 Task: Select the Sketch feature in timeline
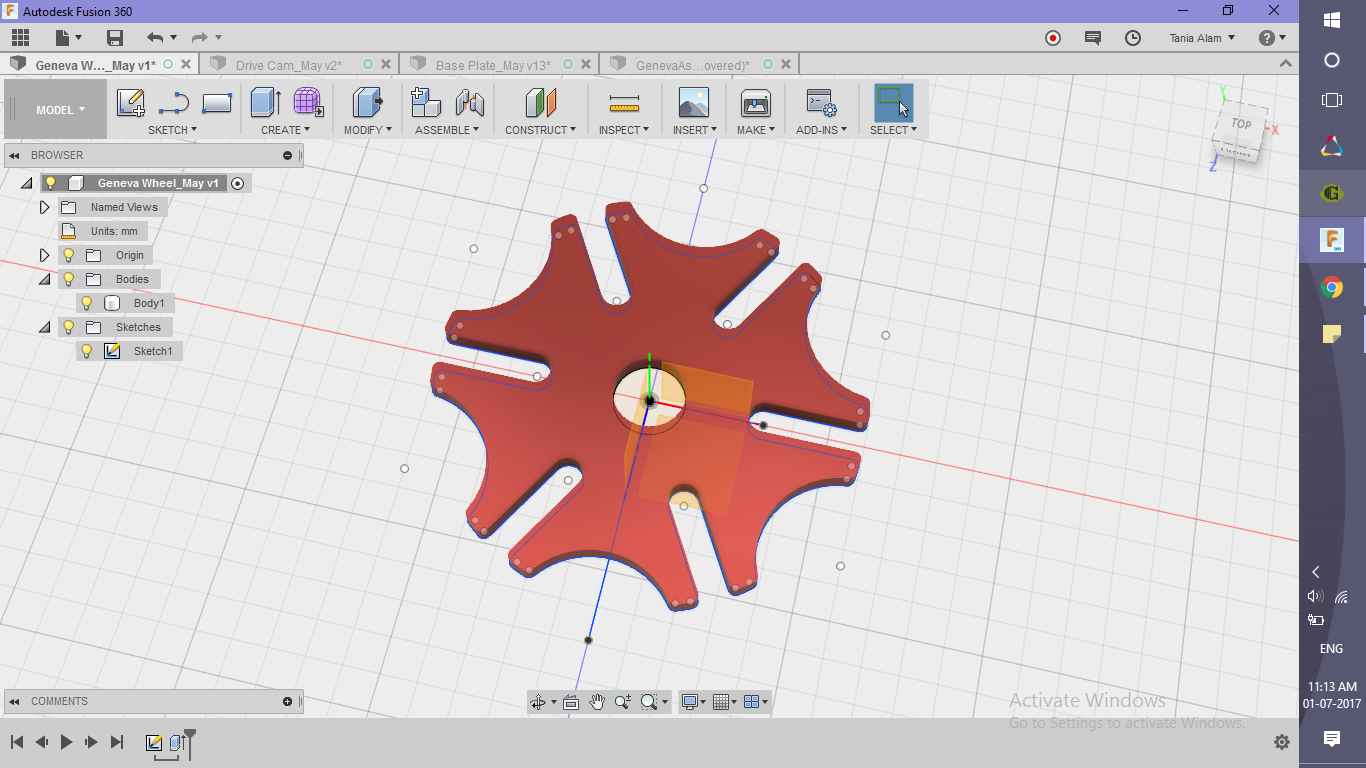pyautogui.click(x=154, y=742)
